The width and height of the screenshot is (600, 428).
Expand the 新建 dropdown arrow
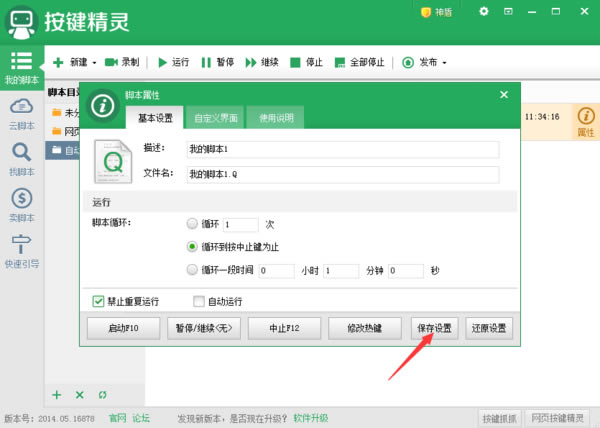[x=94, y=62]
